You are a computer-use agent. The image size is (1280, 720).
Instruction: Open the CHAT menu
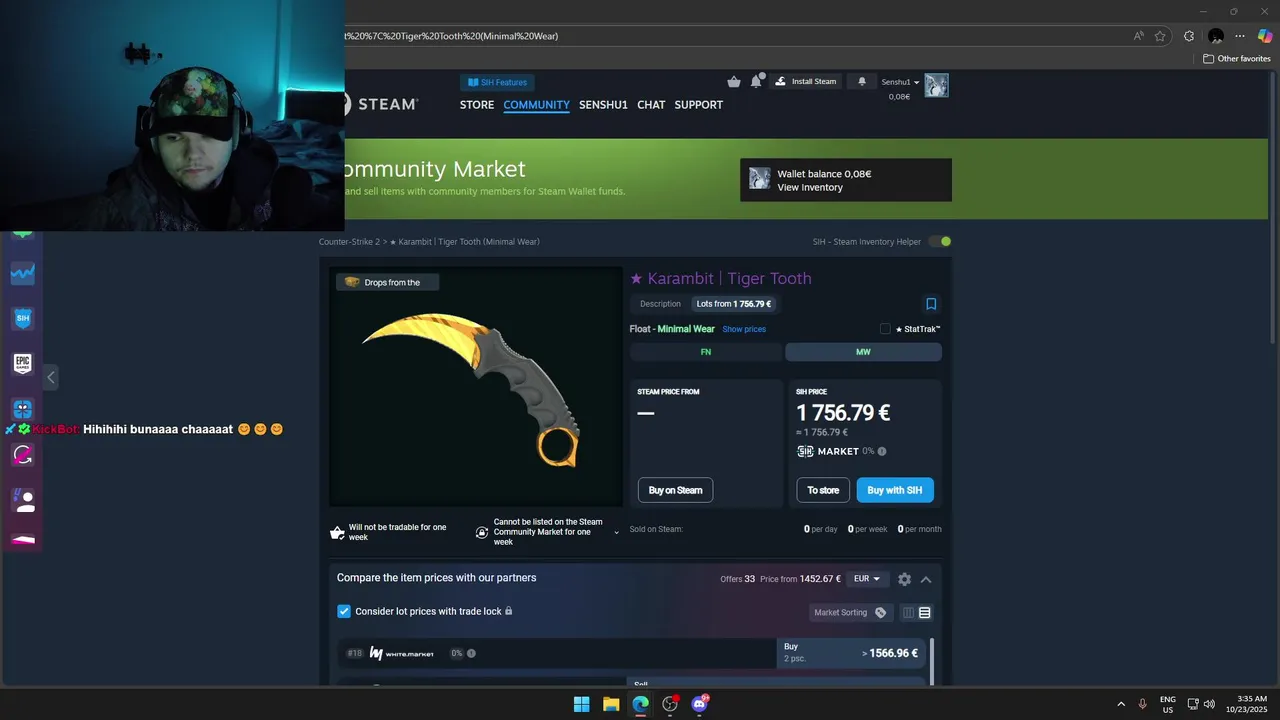651,105
